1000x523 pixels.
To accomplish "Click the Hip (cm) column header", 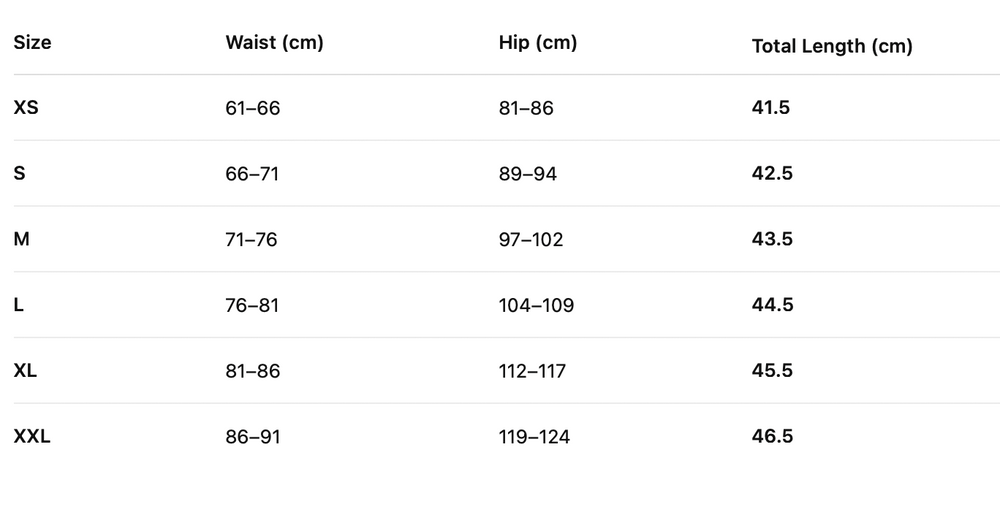I will (537, 43).
